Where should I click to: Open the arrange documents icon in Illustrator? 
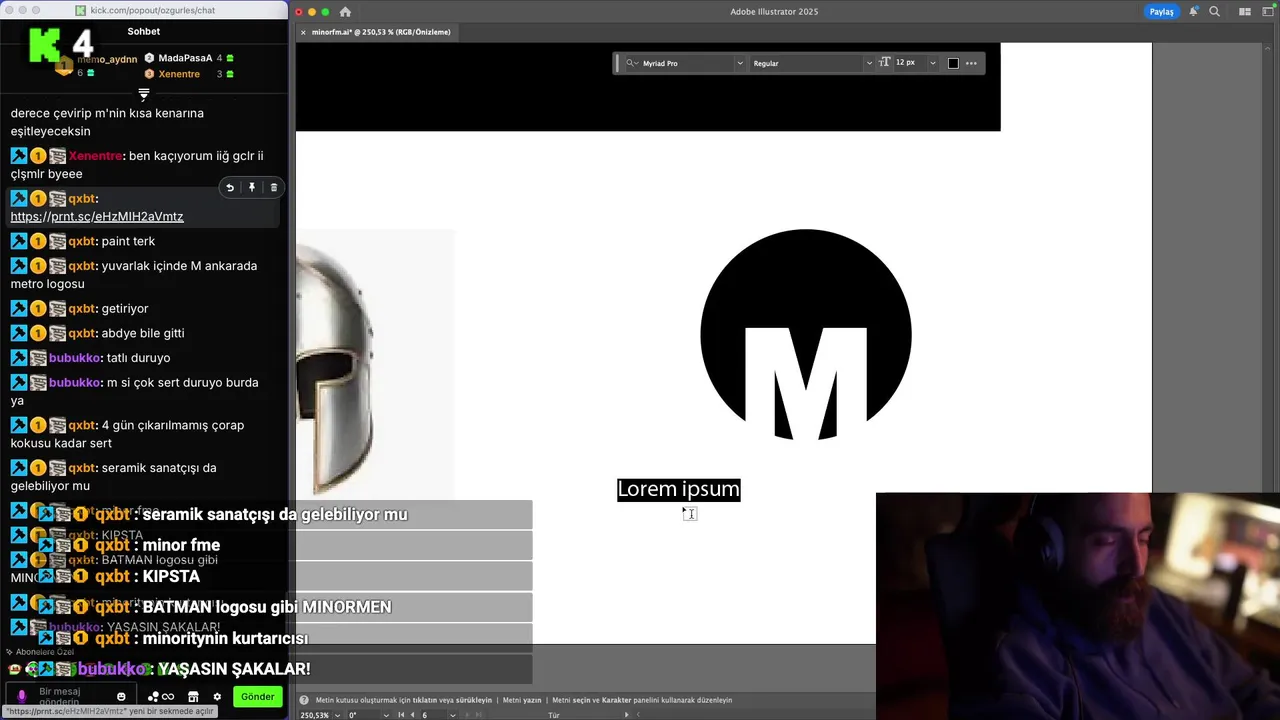pyautogui.click(x=1245, y=12)
